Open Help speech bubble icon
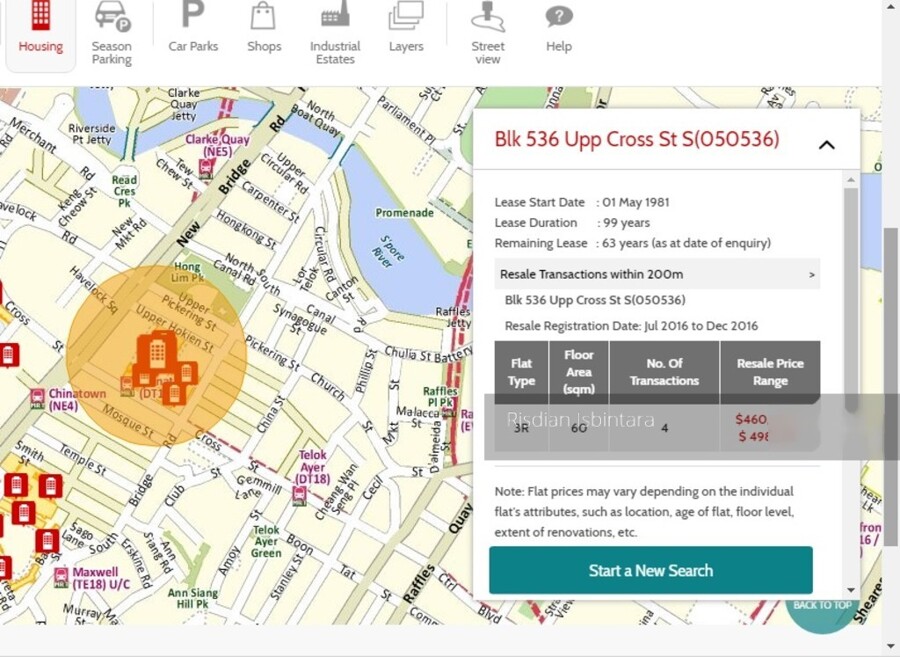The height and width of the screenshot is (657, 900). pyautogui.click(x=559, y=17)
